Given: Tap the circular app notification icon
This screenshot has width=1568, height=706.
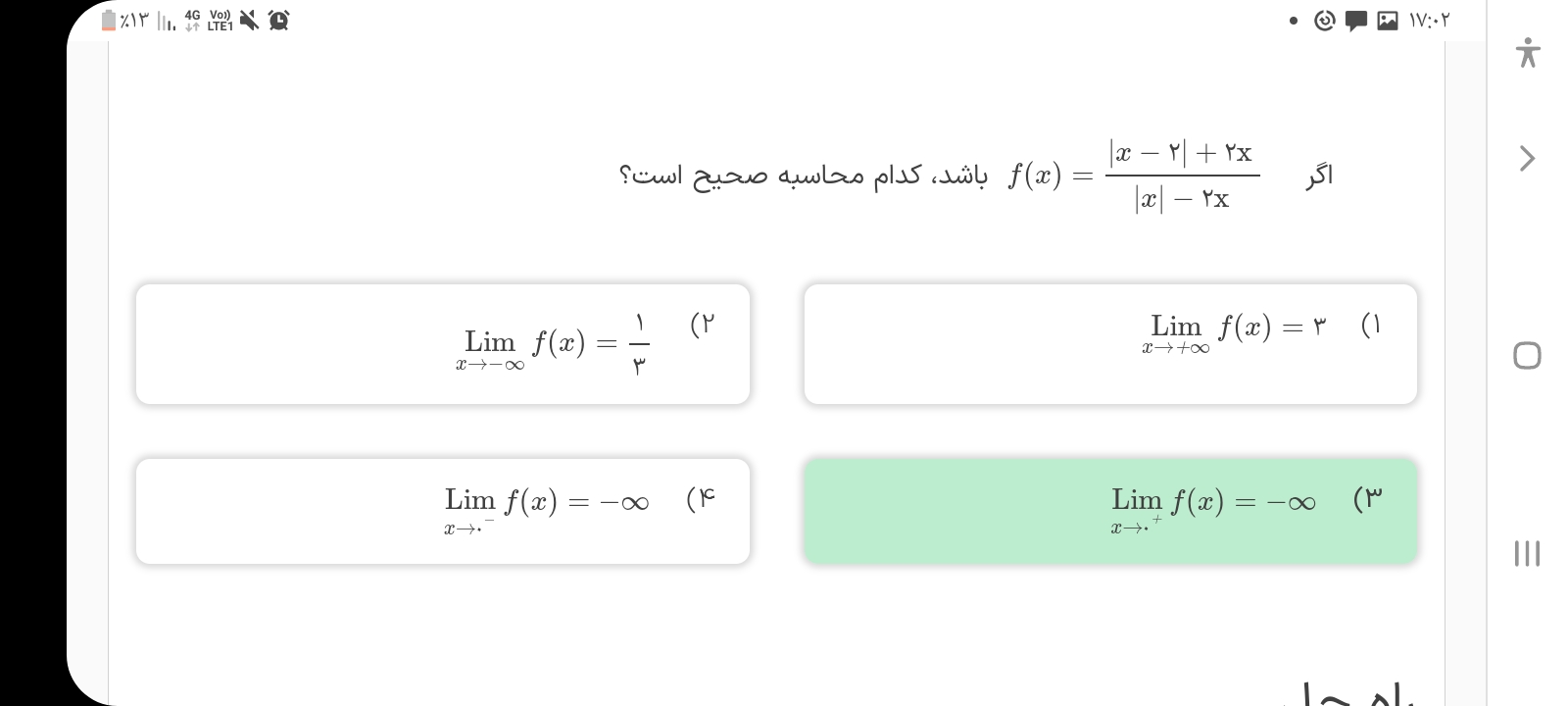Looking at the screenshot, I should click(x=1324, y=21).
